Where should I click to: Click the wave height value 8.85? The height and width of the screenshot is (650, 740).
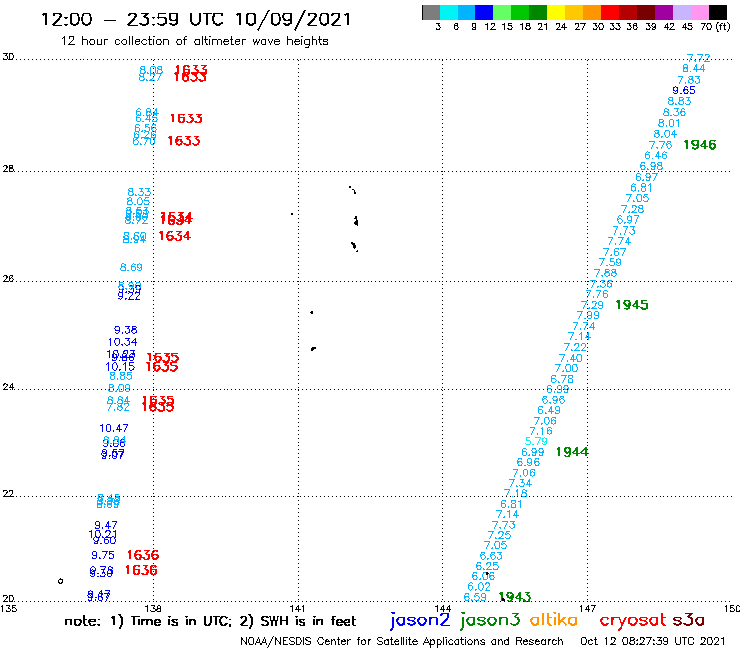click(x=121, y=376)
